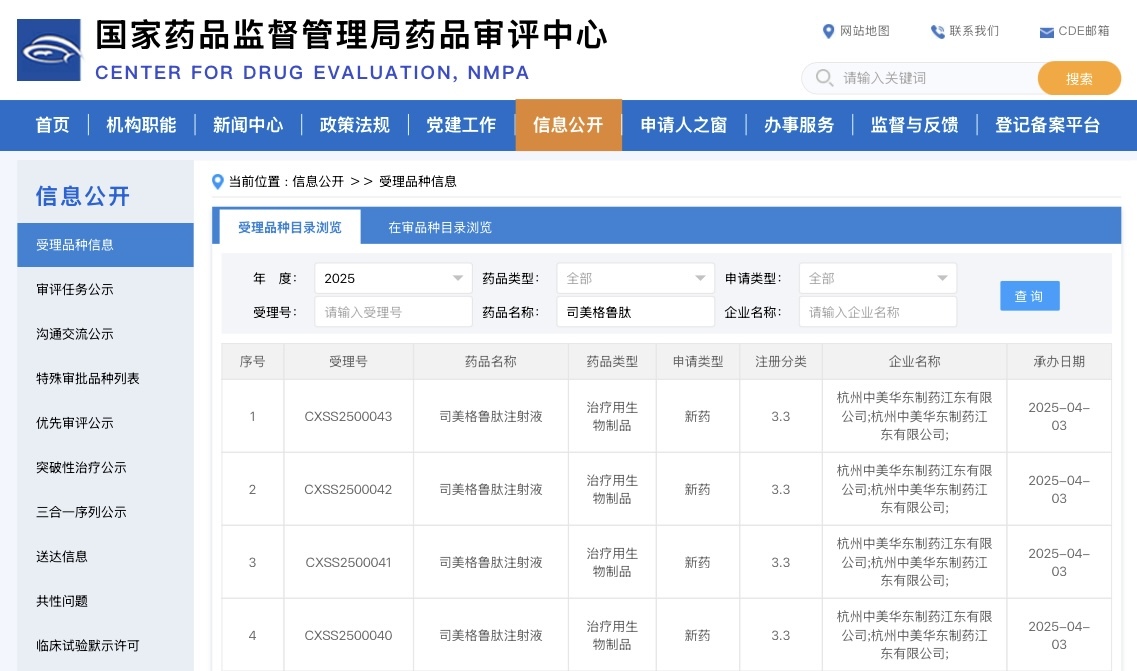1137x671 pixels.
Task: Click 信息公开 in the breadcrumb
Action: (x=318, y=181)
